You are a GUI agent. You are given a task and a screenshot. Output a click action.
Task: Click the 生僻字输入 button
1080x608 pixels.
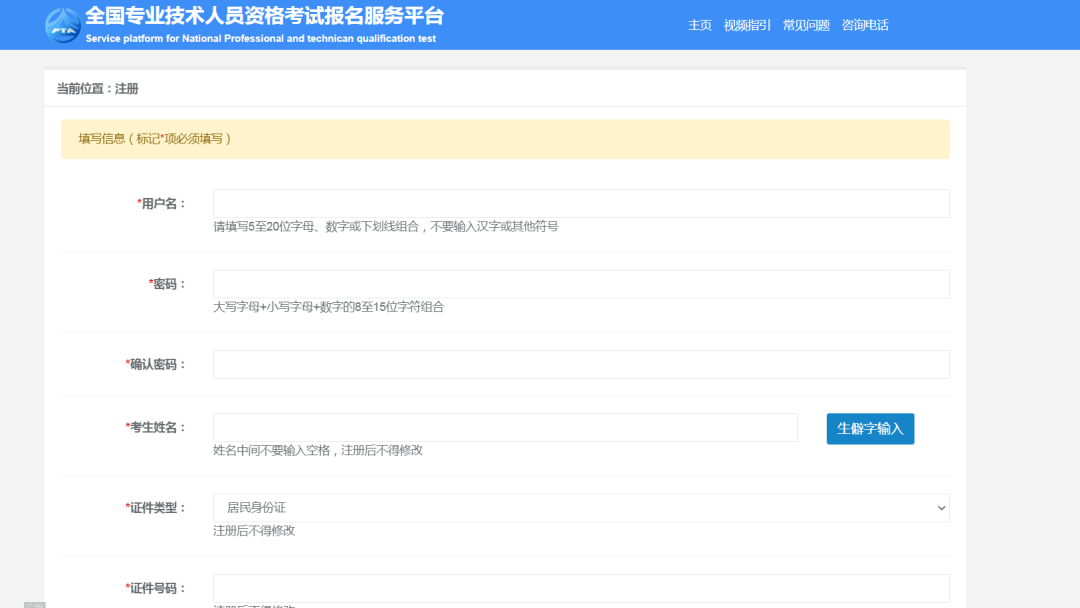coord(869,428)
